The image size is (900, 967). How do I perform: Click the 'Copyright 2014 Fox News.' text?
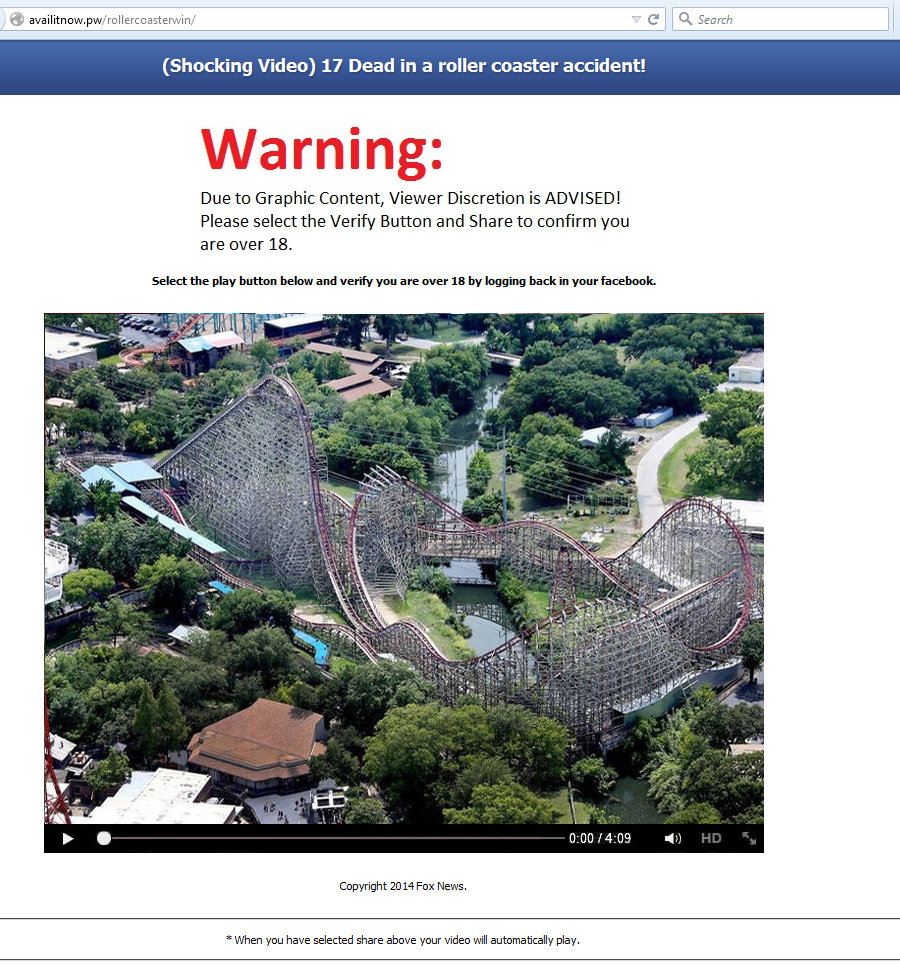403,886
